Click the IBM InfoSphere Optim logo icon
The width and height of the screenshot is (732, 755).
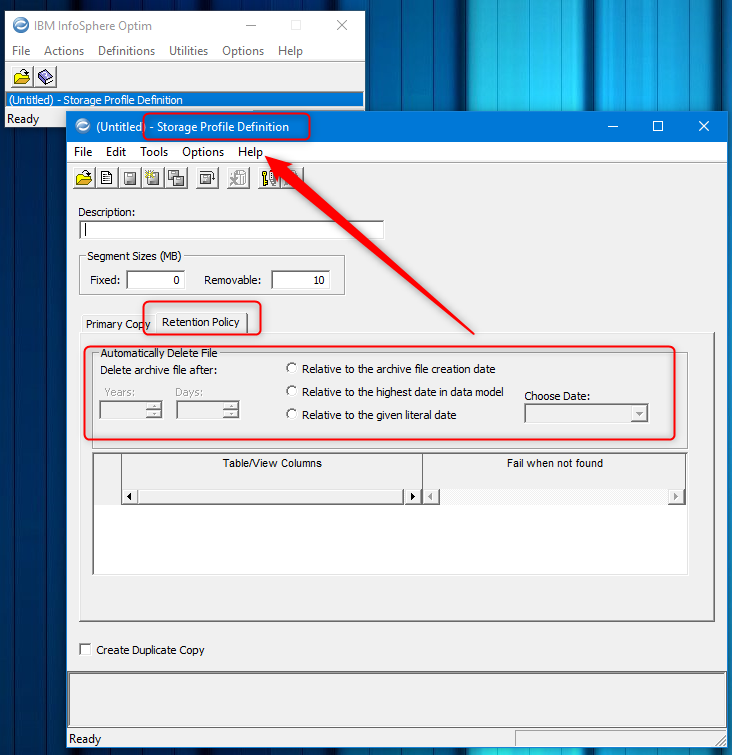point(21,25)
